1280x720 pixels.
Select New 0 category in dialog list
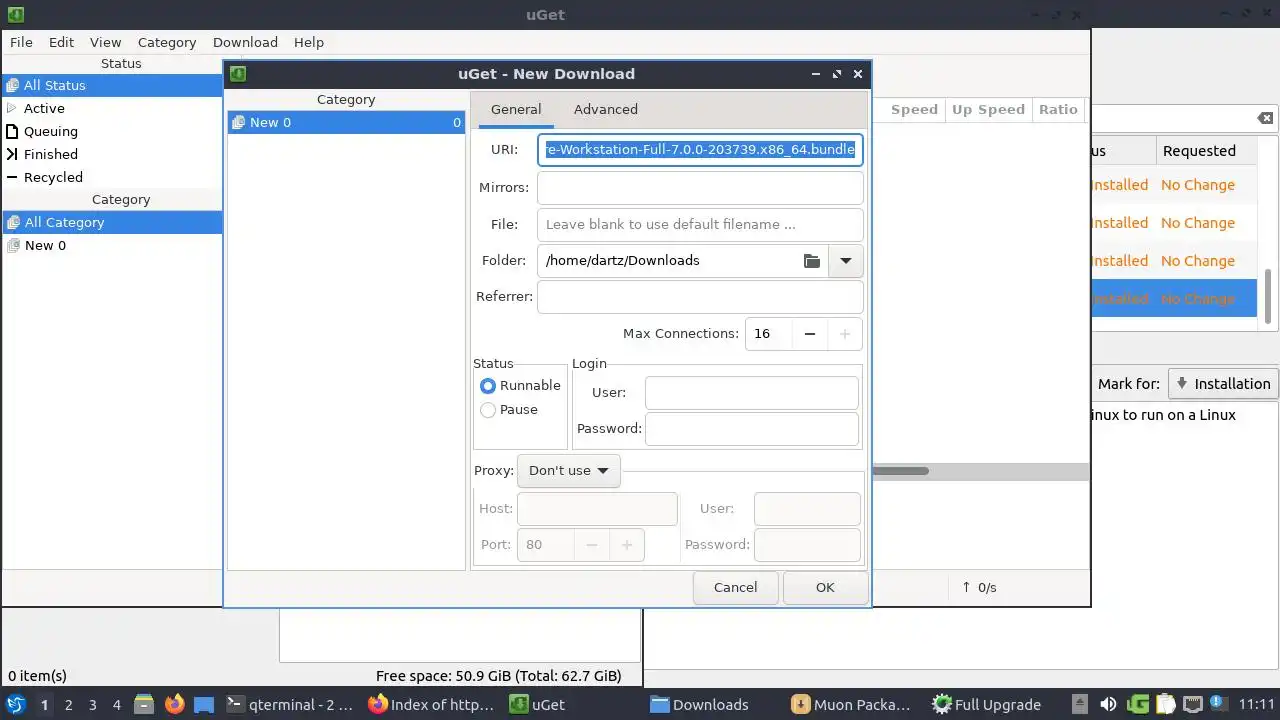tap(346, 122)
